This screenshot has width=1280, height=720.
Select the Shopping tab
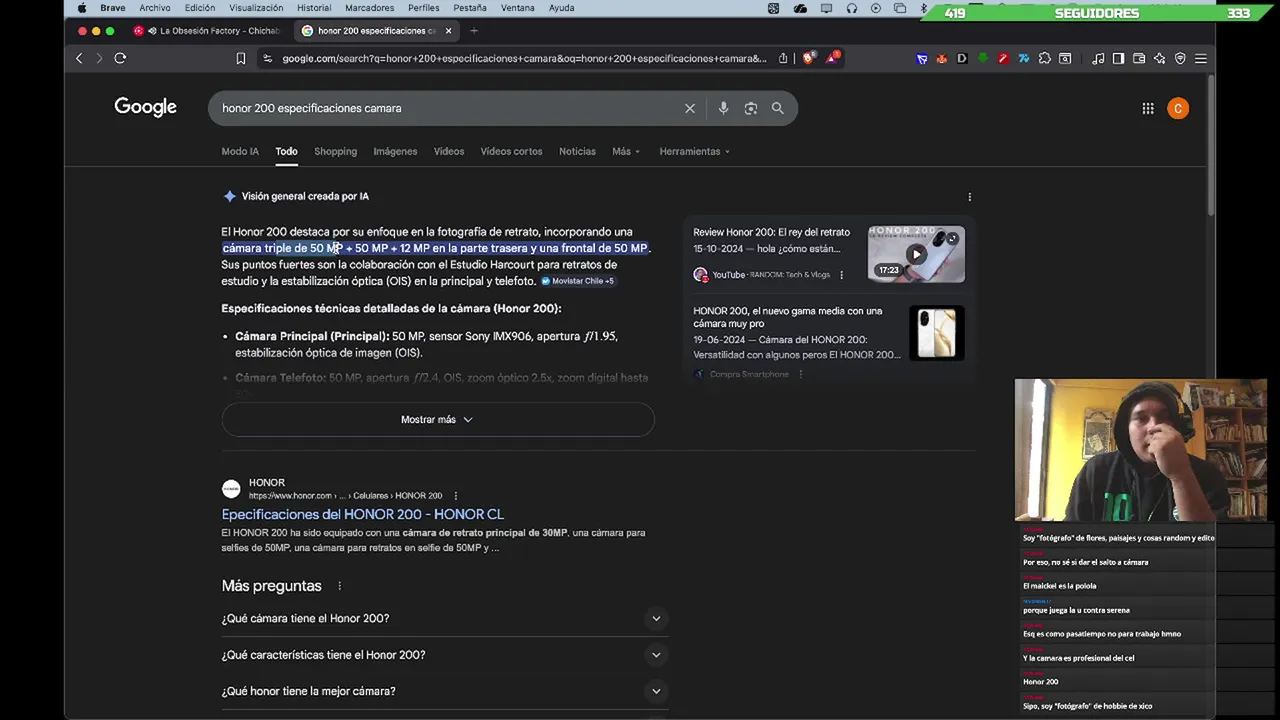coord(335,151)
